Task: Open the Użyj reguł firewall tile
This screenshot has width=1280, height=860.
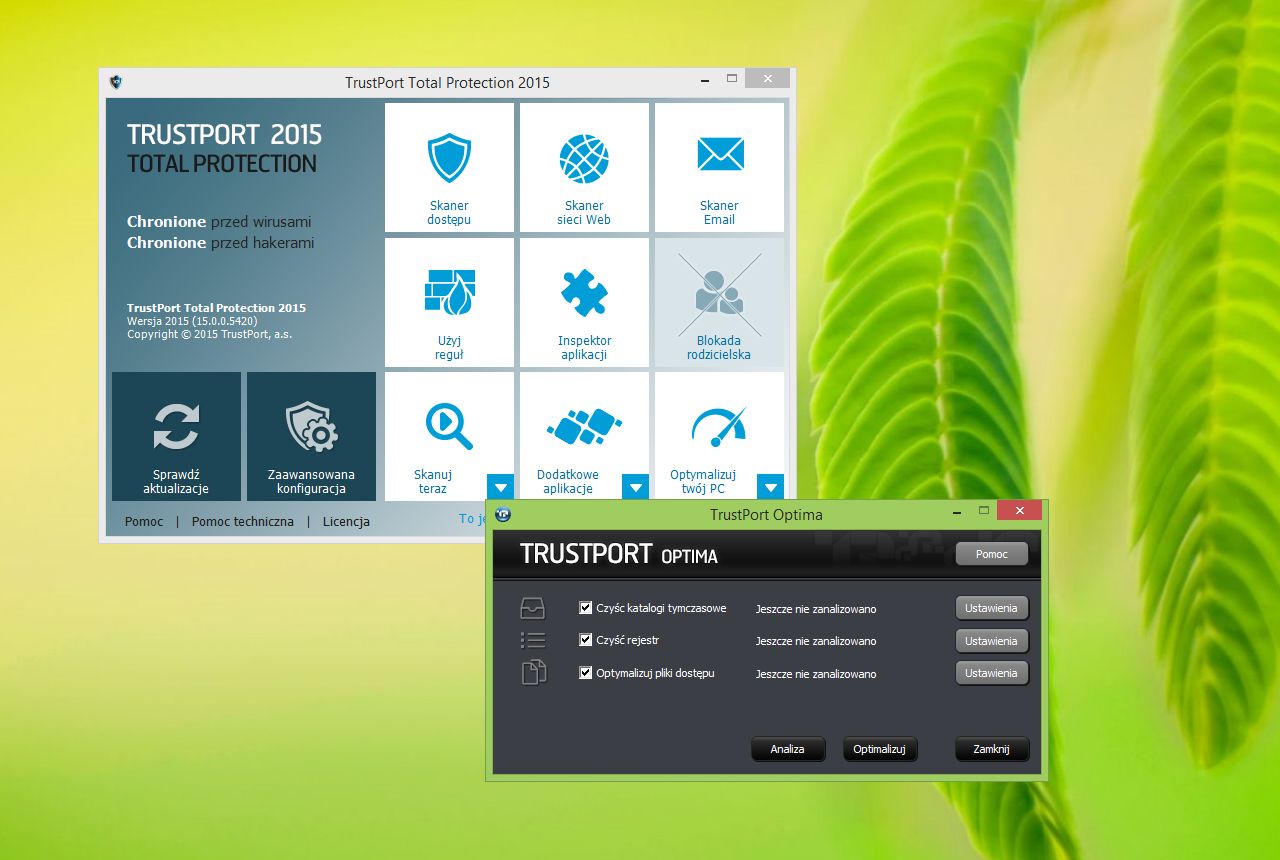Action: (x=449, y=302)
